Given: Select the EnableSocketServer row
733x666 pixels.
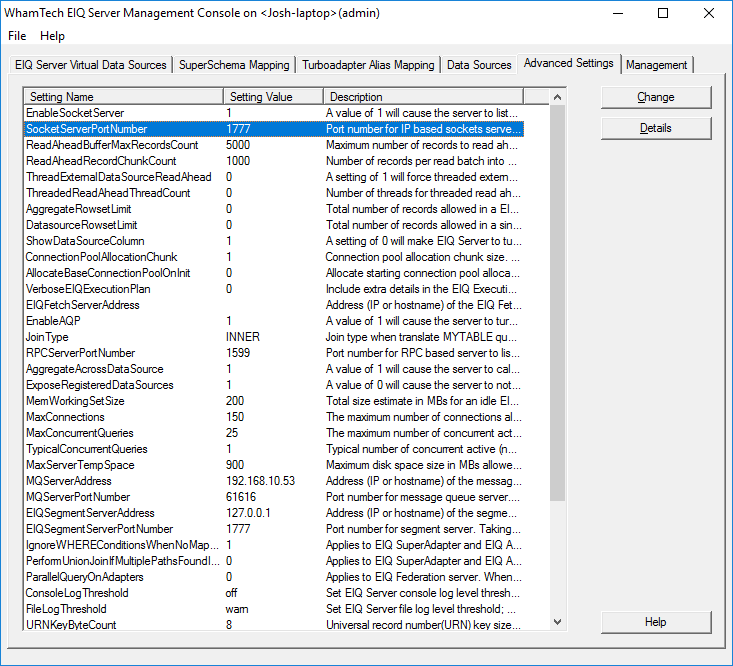Looking at the screenshot, I should [x=273, y=113].
